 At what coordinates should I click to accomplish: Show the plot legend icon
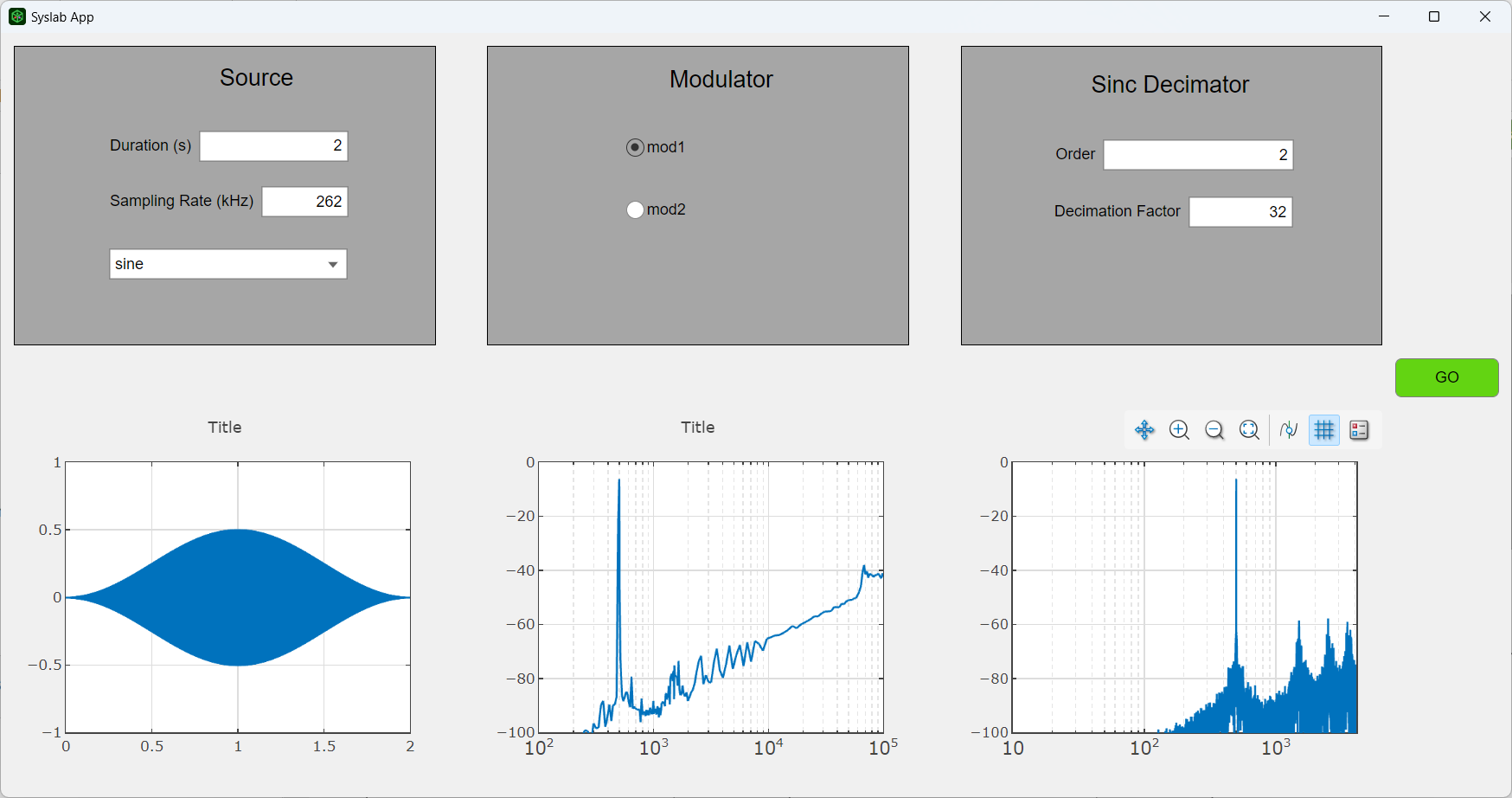click(x=1359, y=430)
